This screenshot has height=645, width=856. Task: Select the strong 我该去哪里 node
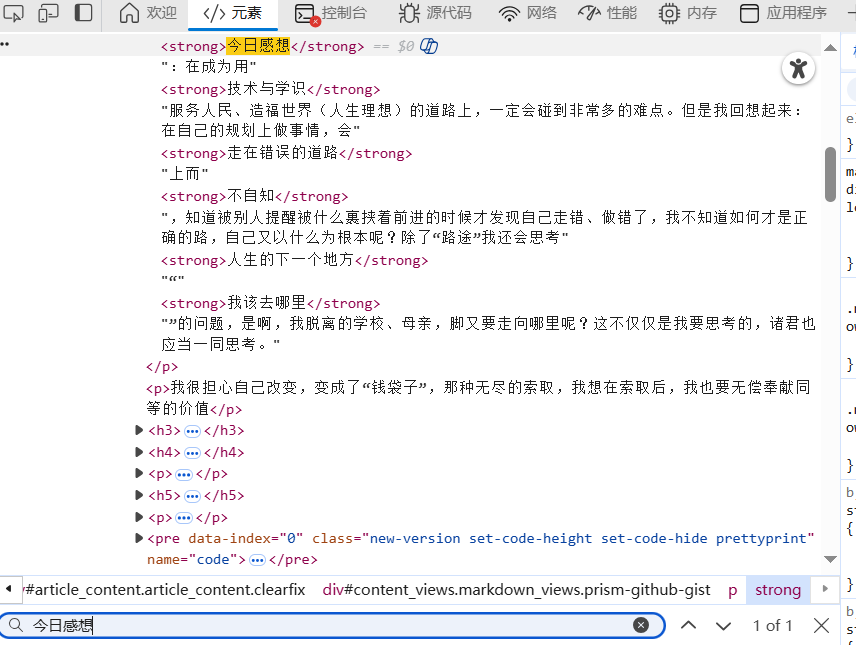pos(271,303)
